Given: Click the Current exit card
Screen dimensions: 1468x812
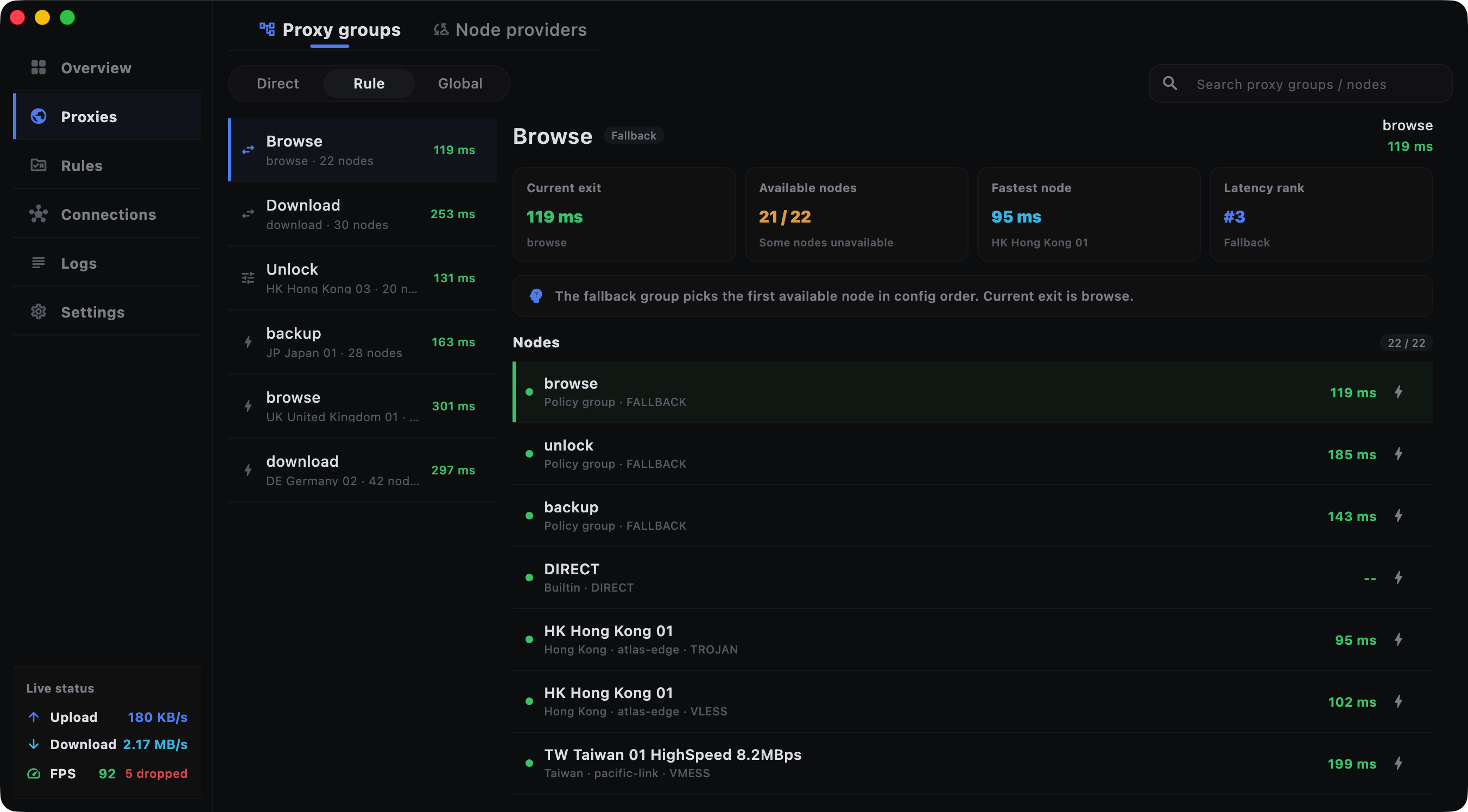Looking at the screenshot, I should [x=624, y=214].
